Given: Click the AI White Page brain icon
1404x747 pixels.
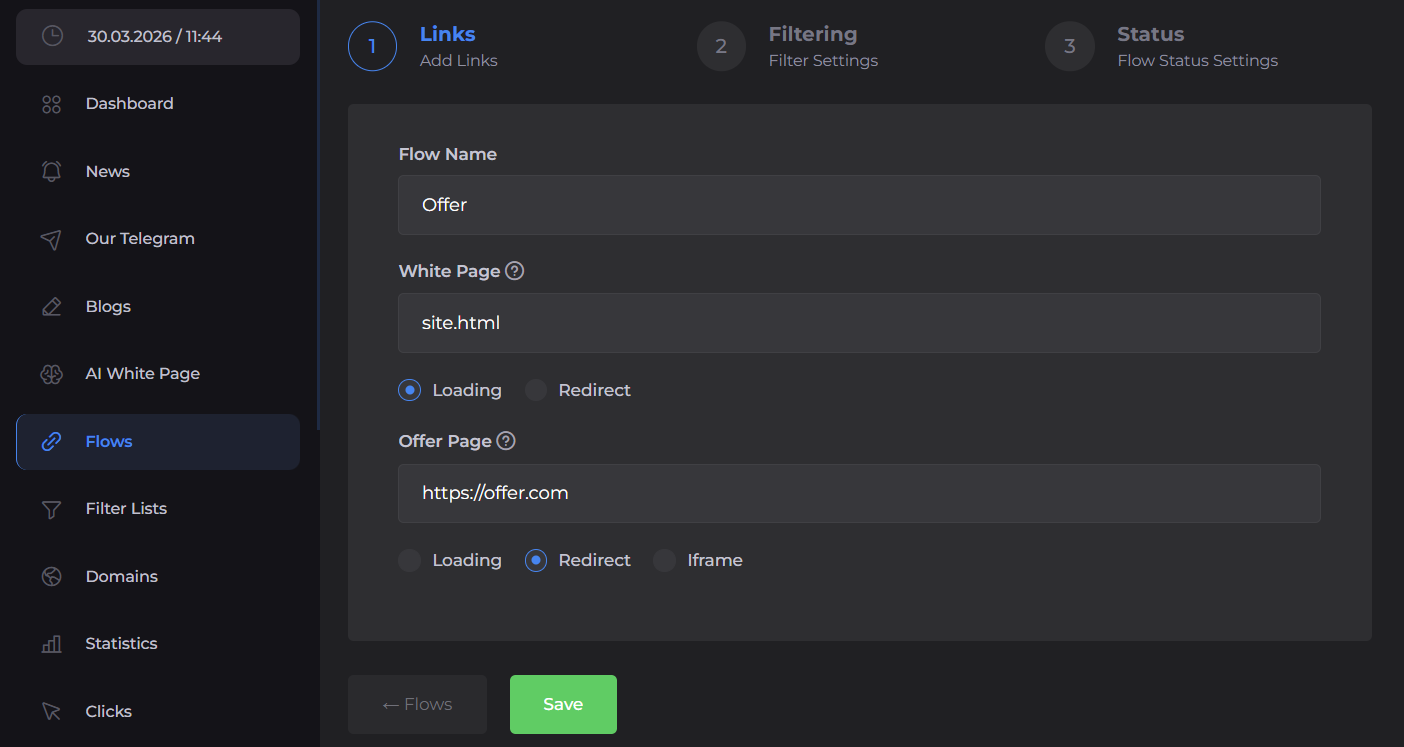Looking at the screenshot, I should [51, 374].
